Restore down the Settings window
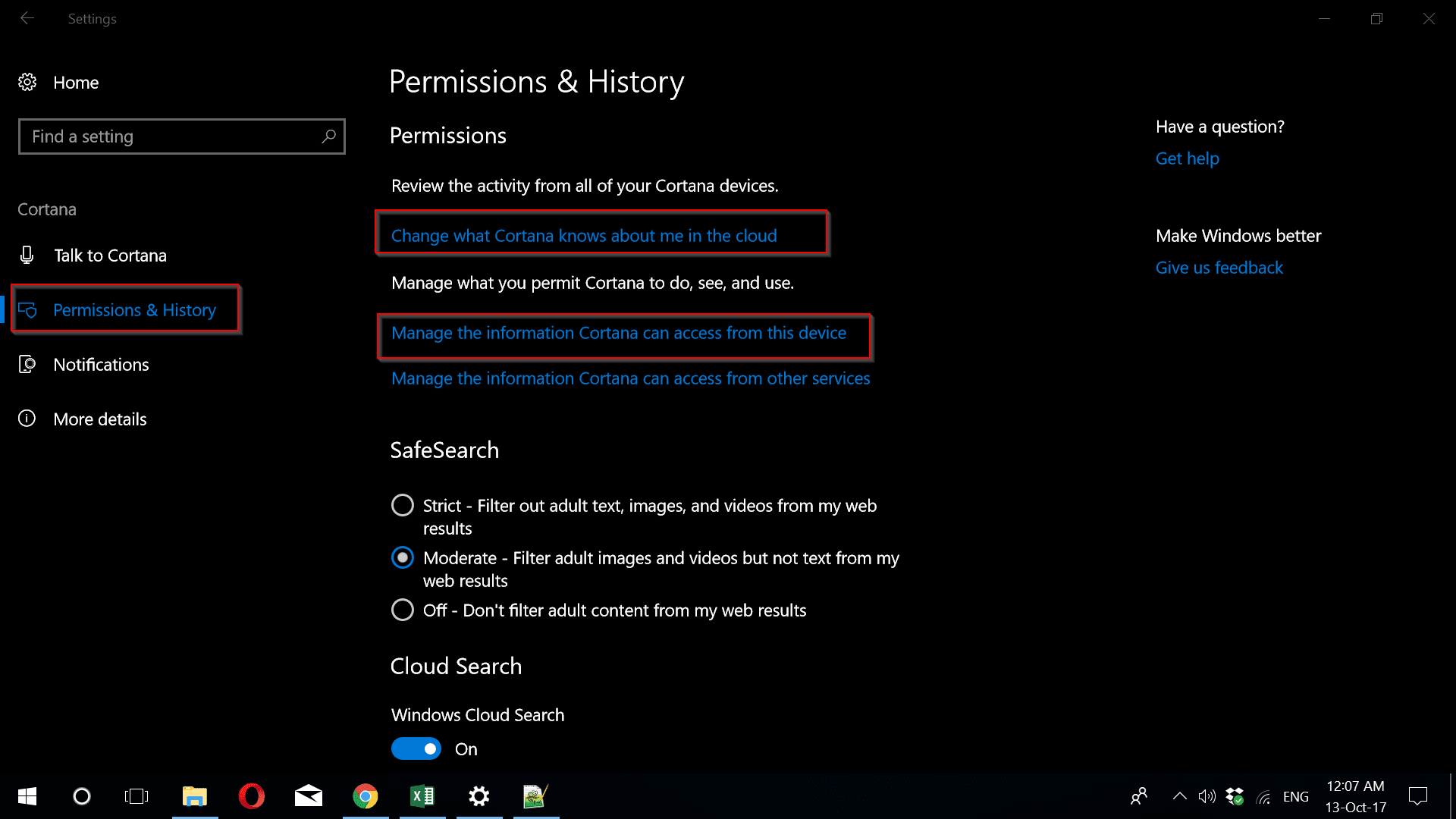Image resolution: width=1456 pixels, height=819 pixels. pyautogui.click(x=1376, y=18)
